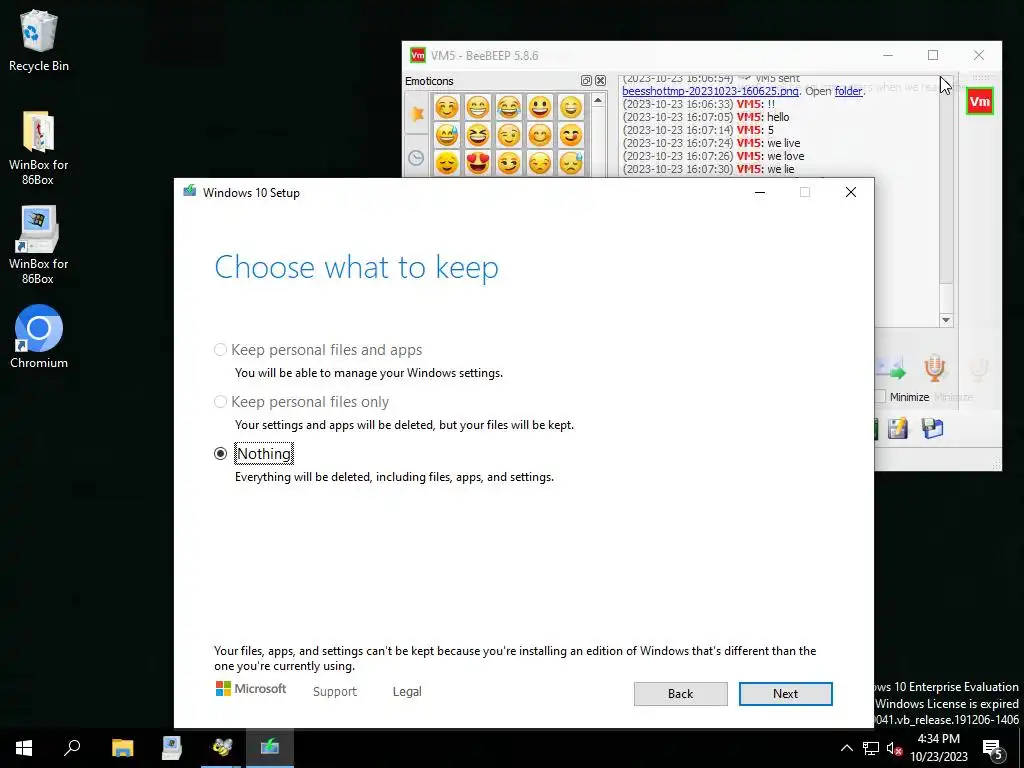1024x768 pixels.
Task: Choose the tongue-out yum emoticon in BeeBEEP
Action: pos(571,135)
